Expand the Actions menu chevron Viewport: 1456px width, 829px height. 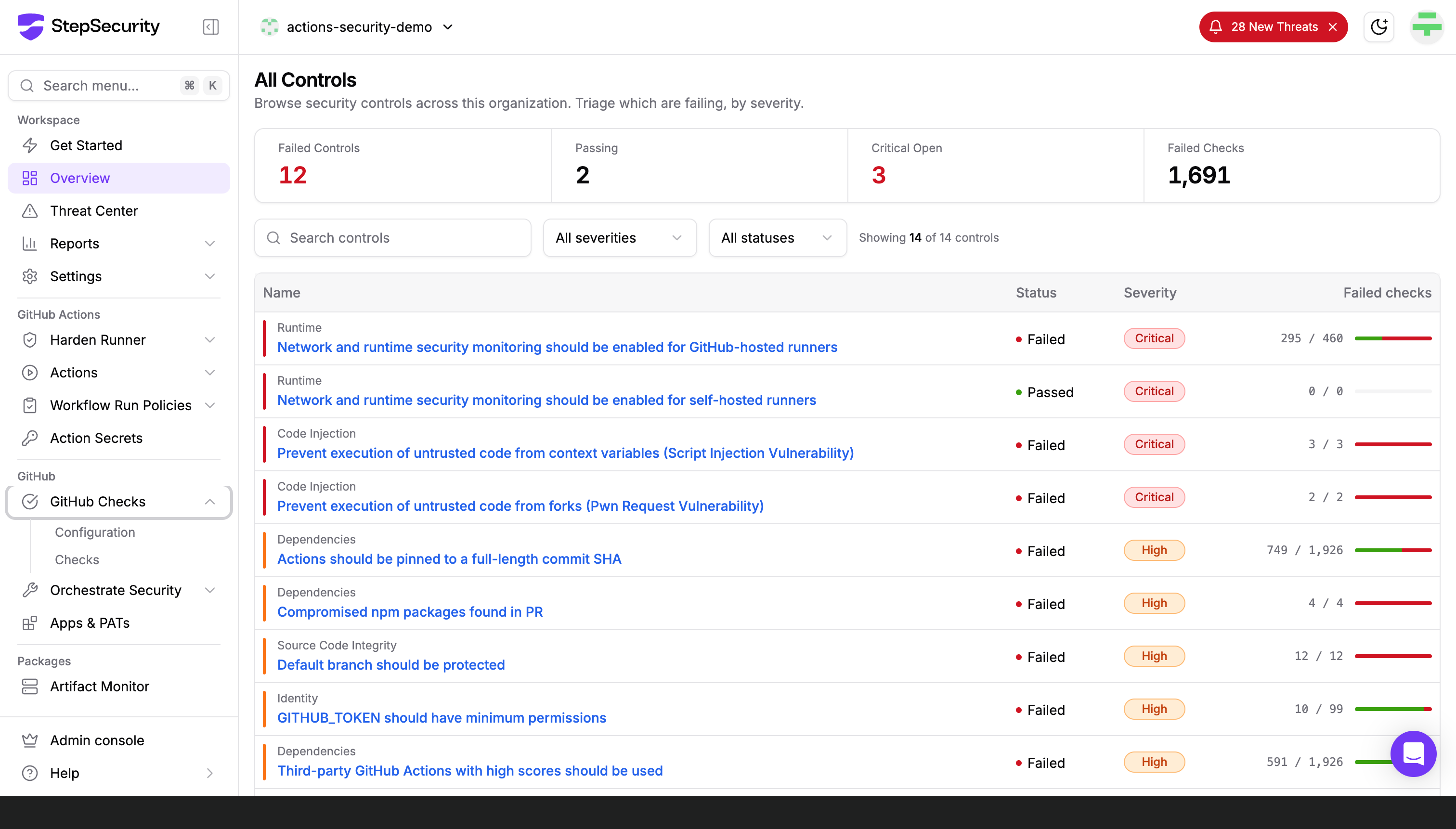[x=210, y=372]
